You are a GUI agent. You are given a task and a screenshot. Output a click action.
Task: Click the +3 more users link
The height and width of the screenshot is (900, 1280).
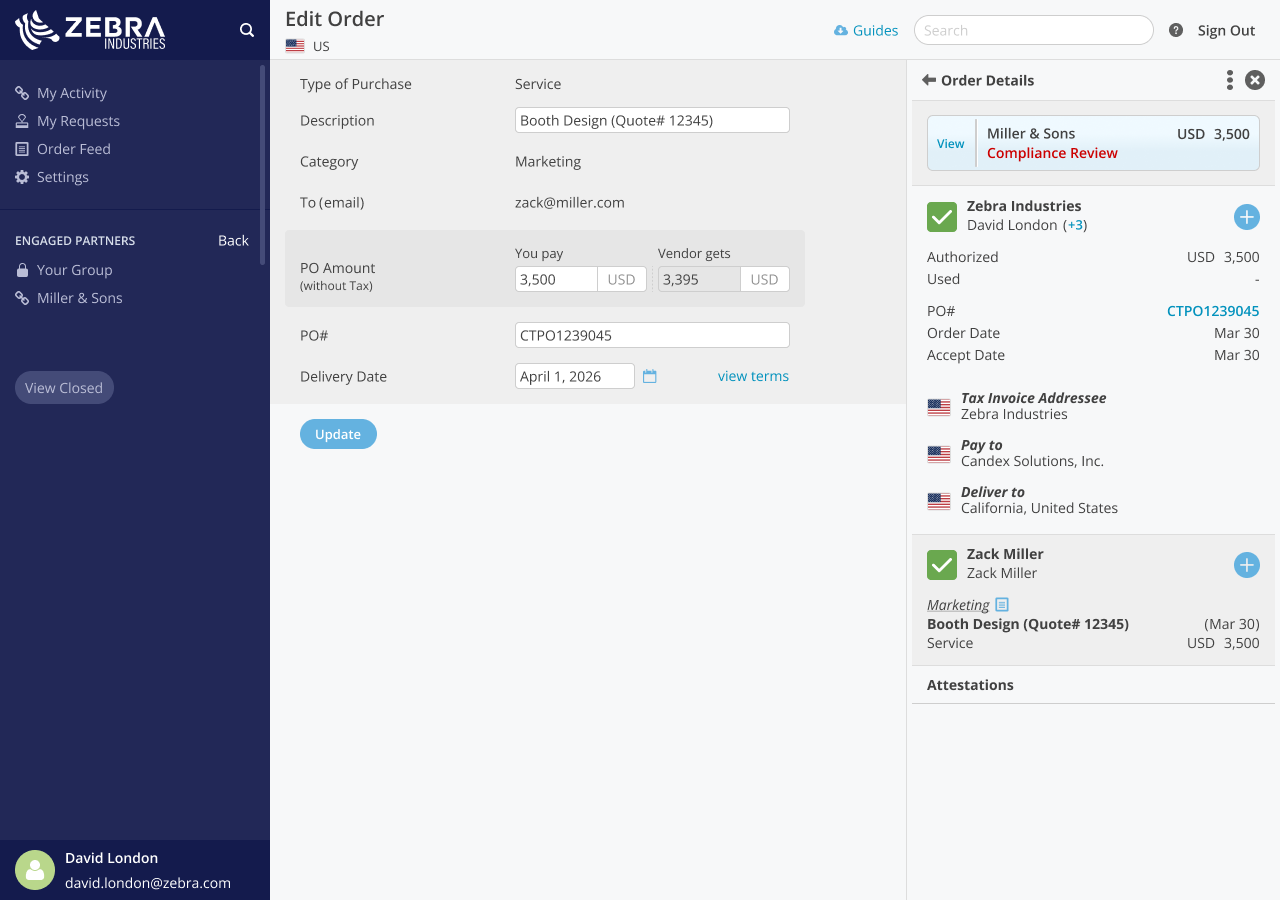pos(1075,225)
